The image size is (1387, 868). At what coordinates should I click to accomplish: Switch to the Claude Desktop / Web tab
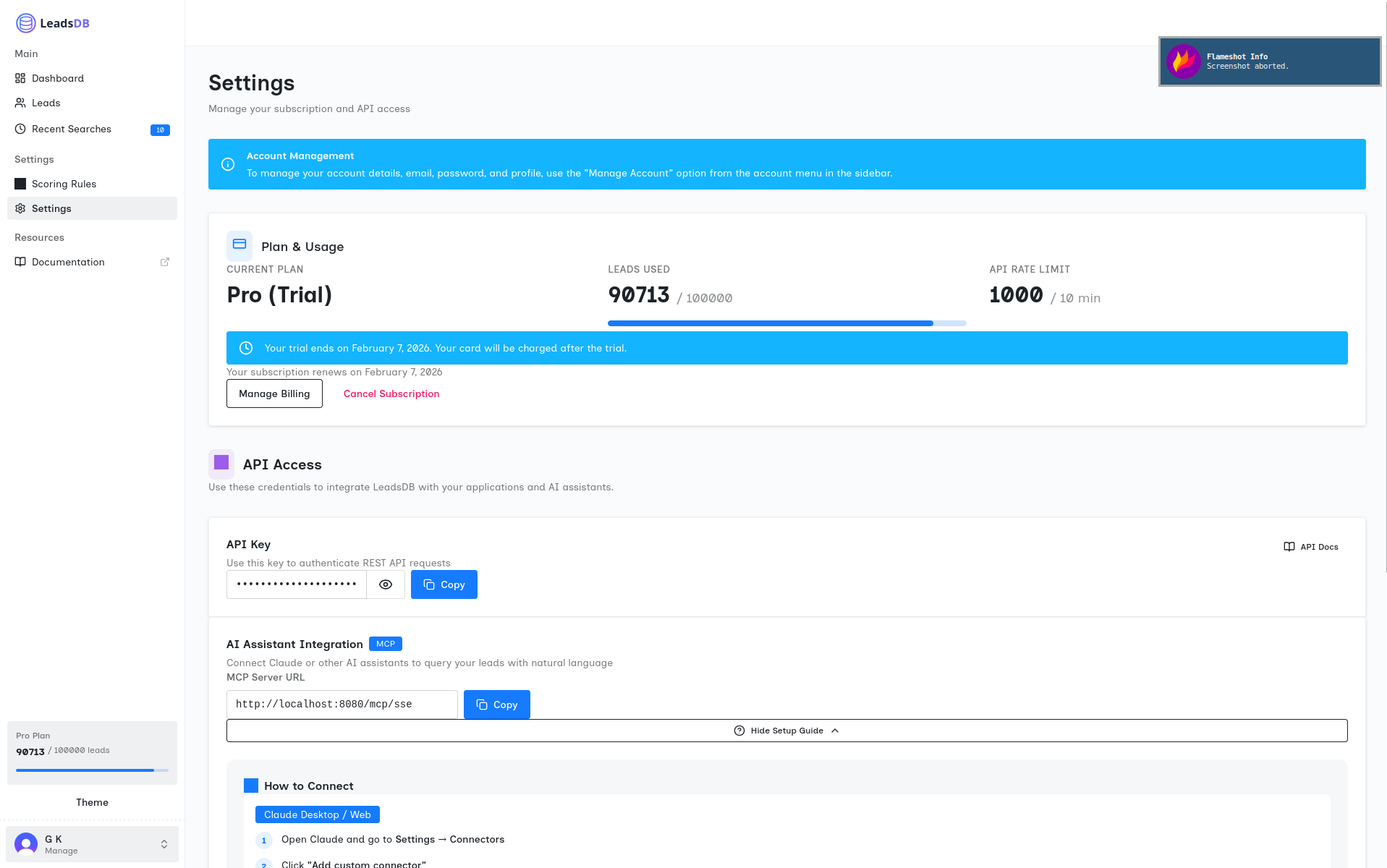tap(317, 814)
